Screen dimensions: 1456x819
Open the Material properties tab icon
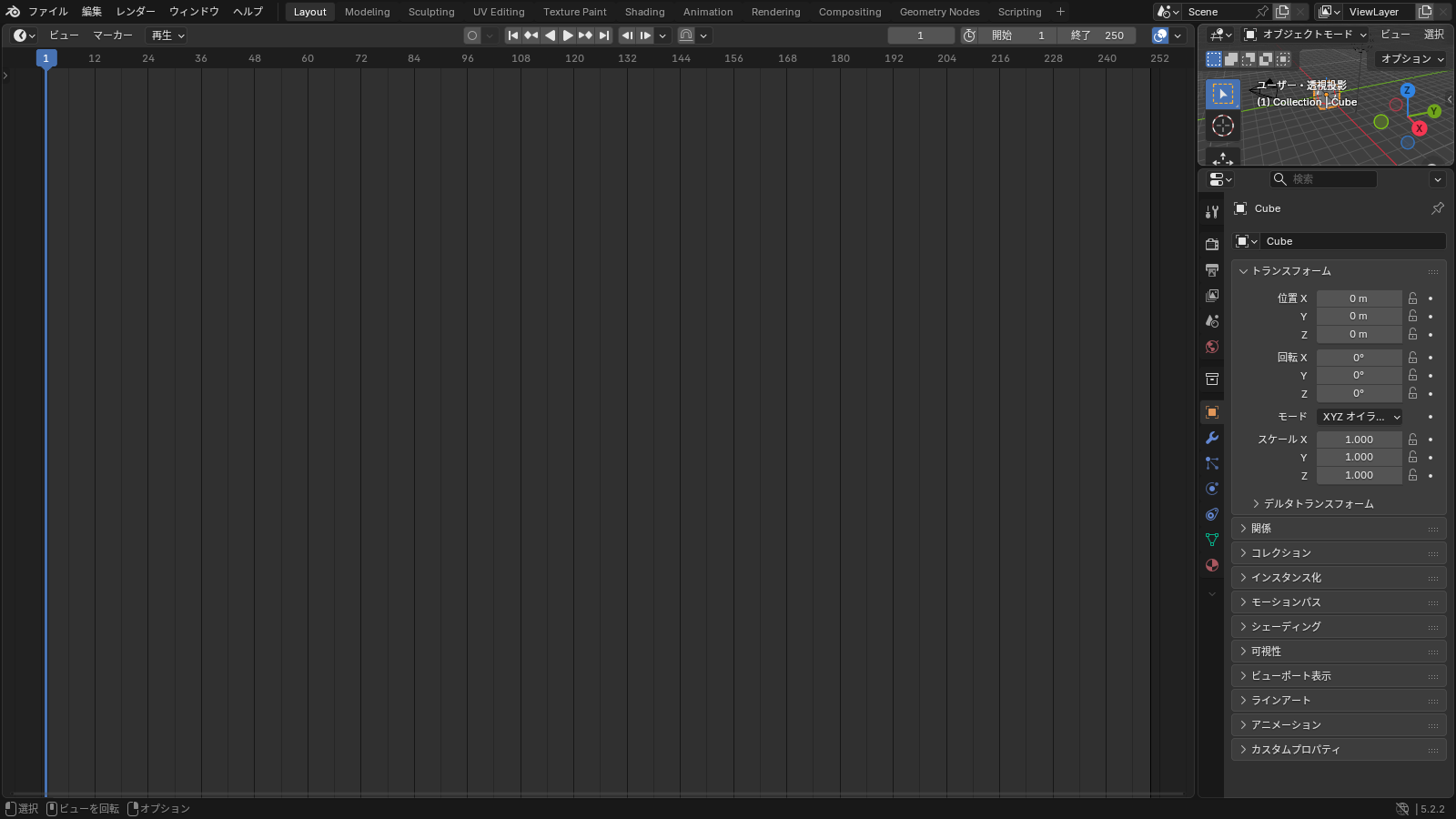click(x=1212, y=565)
